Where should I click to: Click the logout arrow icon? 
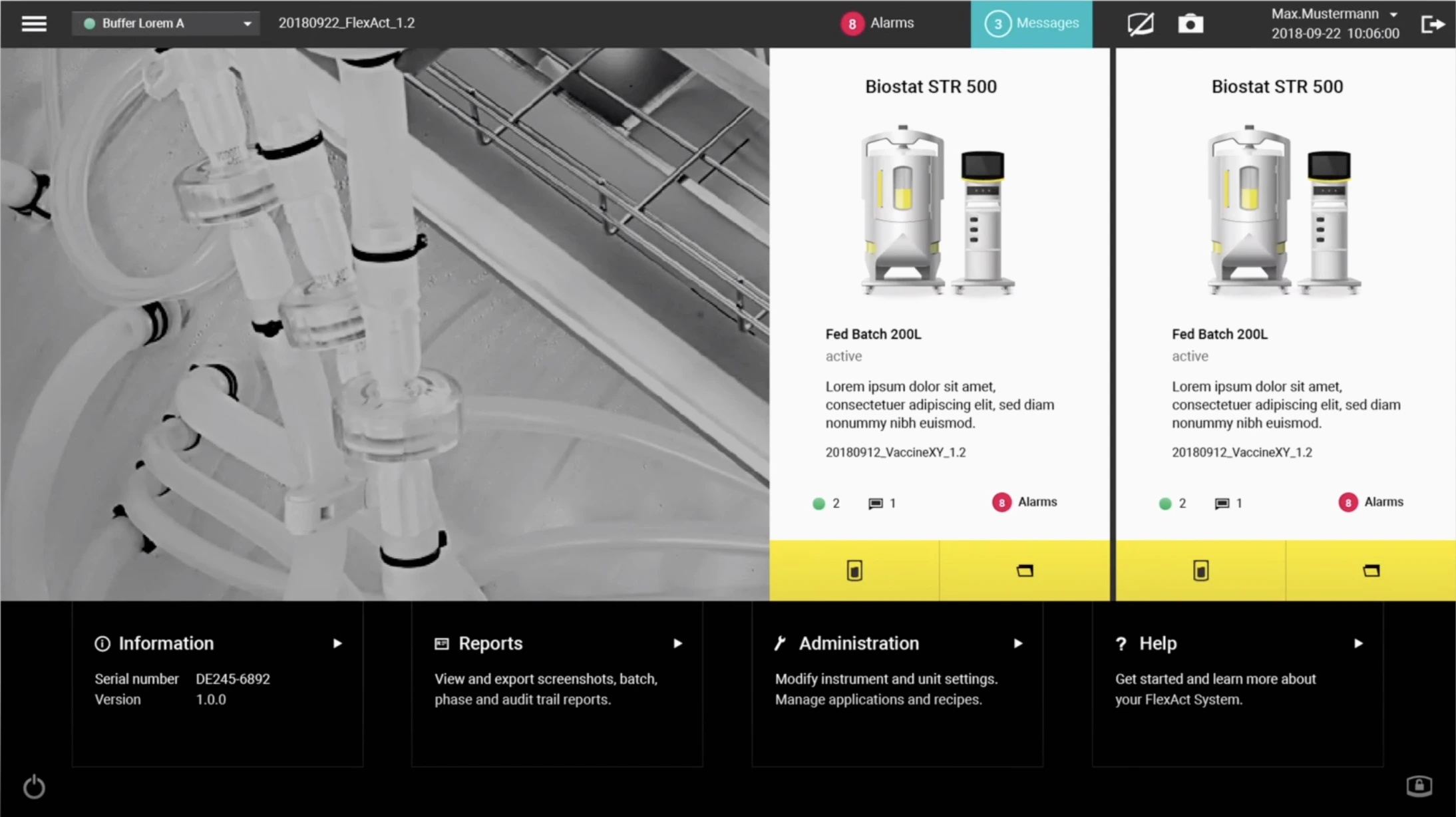click(x=1432, y=24)
